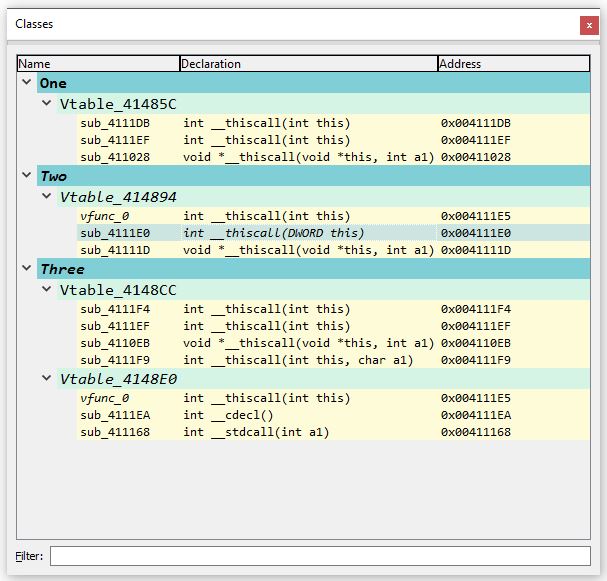Close the Classes window
The height and width of the screenshot is (581, 607).
coord(589,26)
